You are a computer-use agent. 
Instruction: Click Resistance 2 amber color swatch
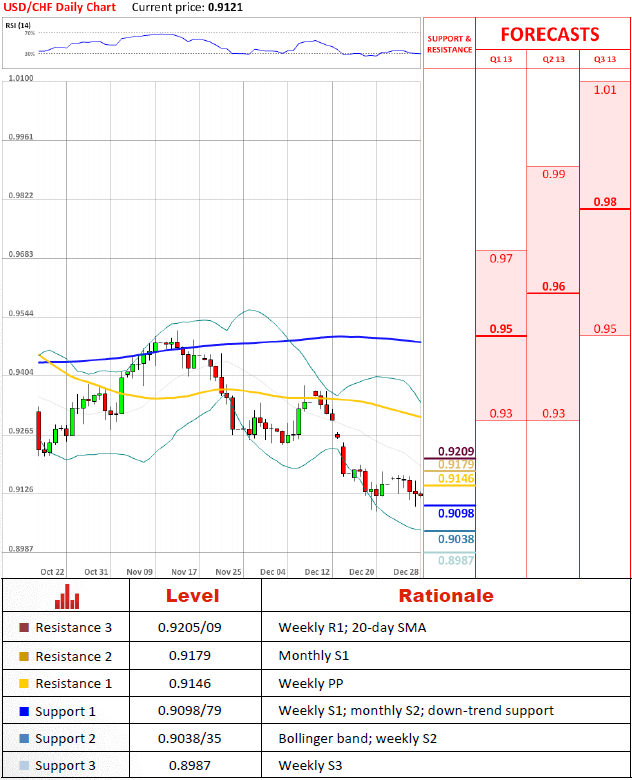[24, 656]
